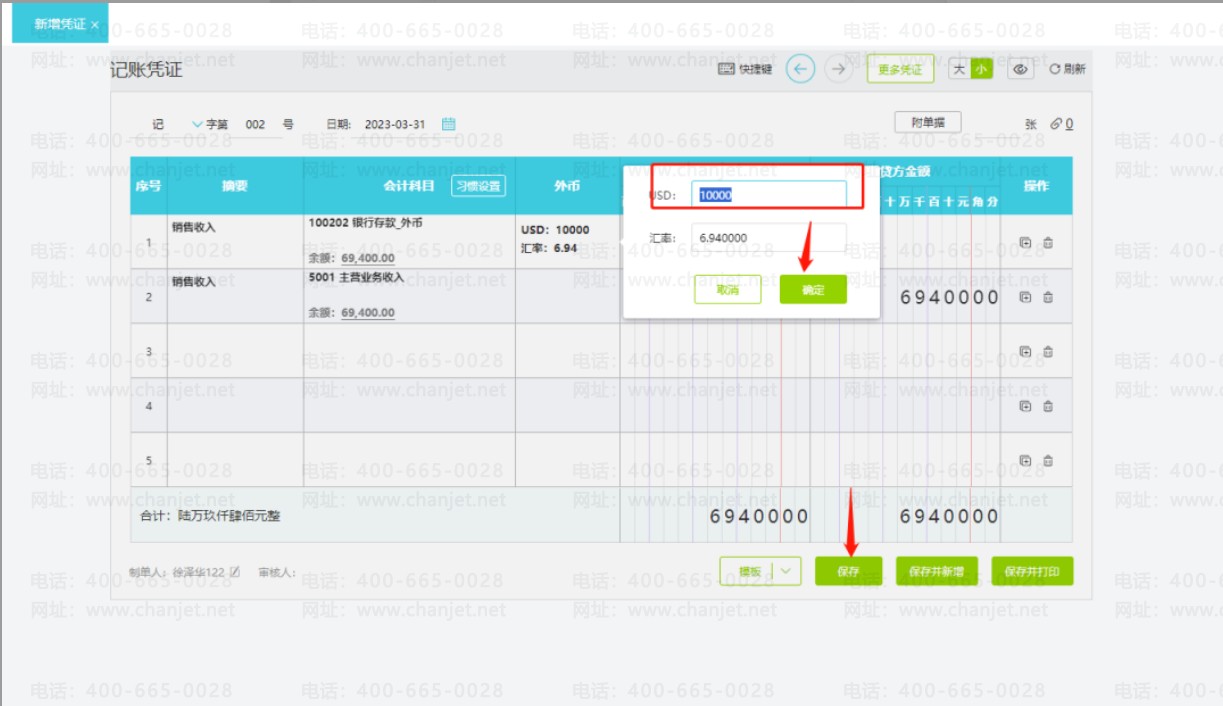Insert row using row 2 add icon
This screenshot has height=706, width=1223.
pos(1025,297)
